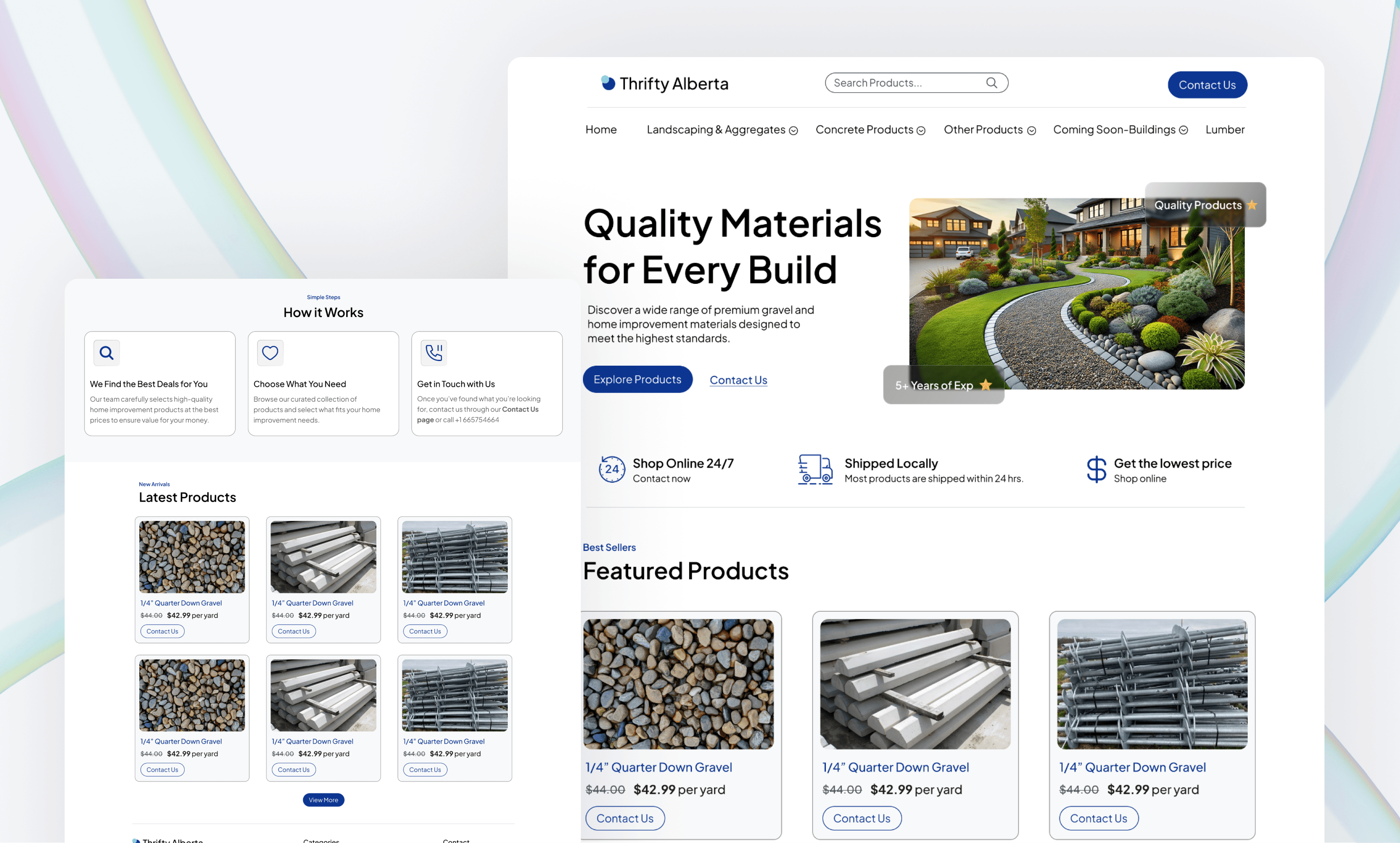Click the We Find the Best Deals for You title
The height and width of the screenshot is (843, 1400).
pyautogui.click(x=149, y=385)
